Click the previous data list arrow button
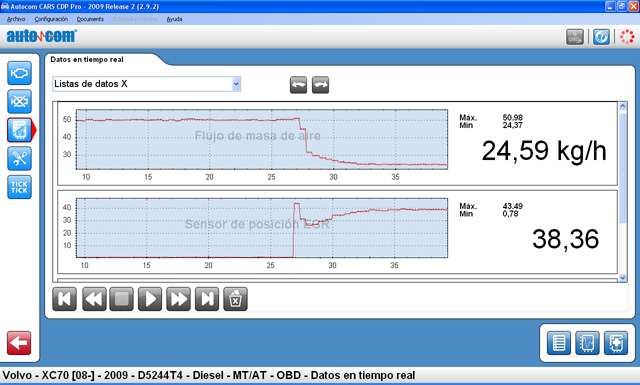This screenshot has height=385, width=640. pos(298,85)
